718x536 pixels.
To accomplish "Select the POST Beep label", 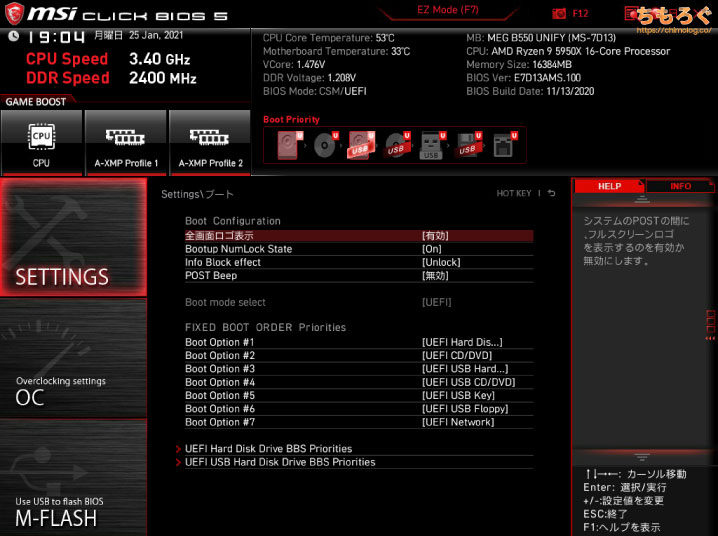I will click(211, 276).
